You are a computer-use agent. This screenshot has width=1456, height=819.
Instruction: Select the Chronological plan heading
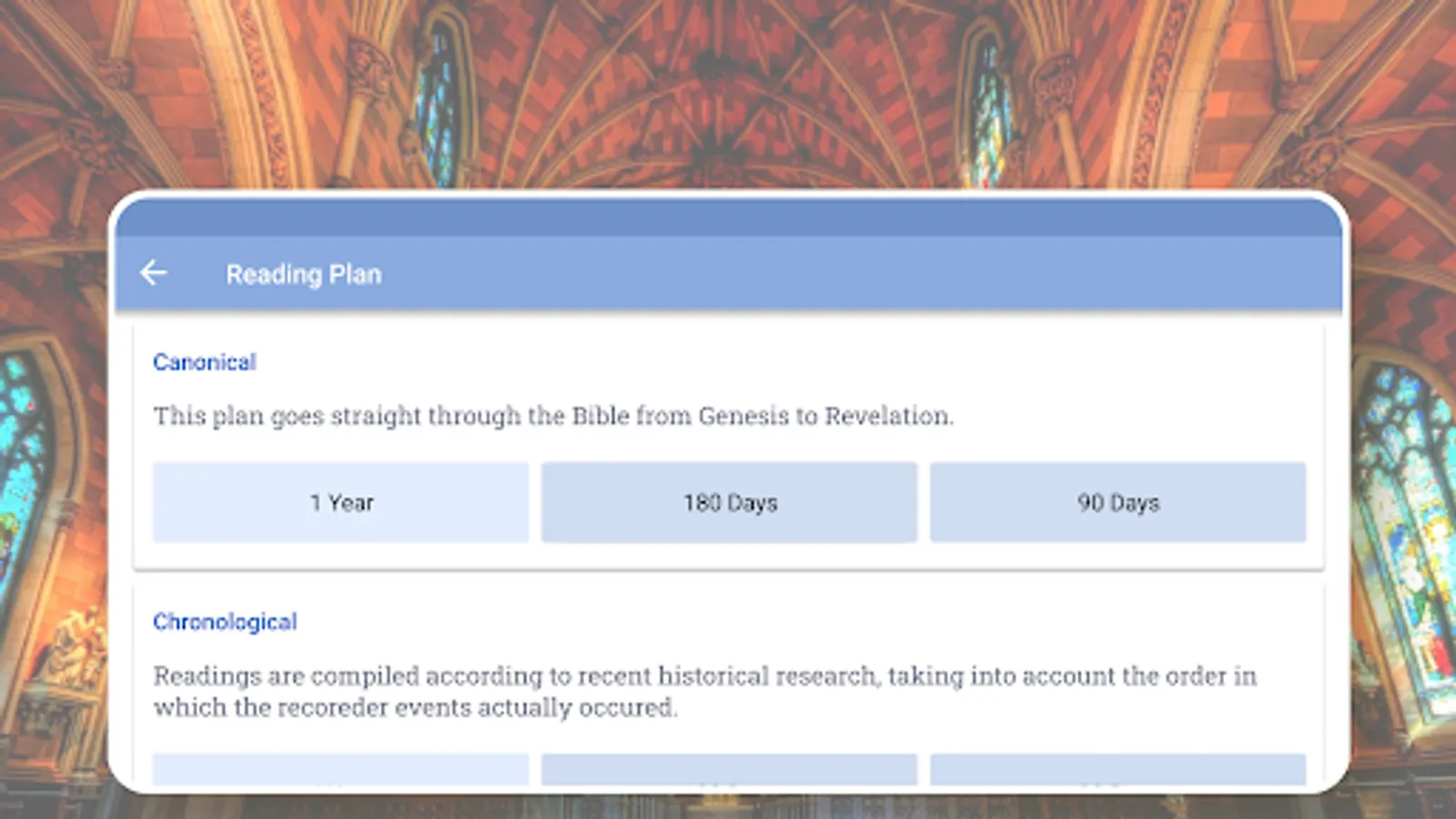tap(224, 622)
